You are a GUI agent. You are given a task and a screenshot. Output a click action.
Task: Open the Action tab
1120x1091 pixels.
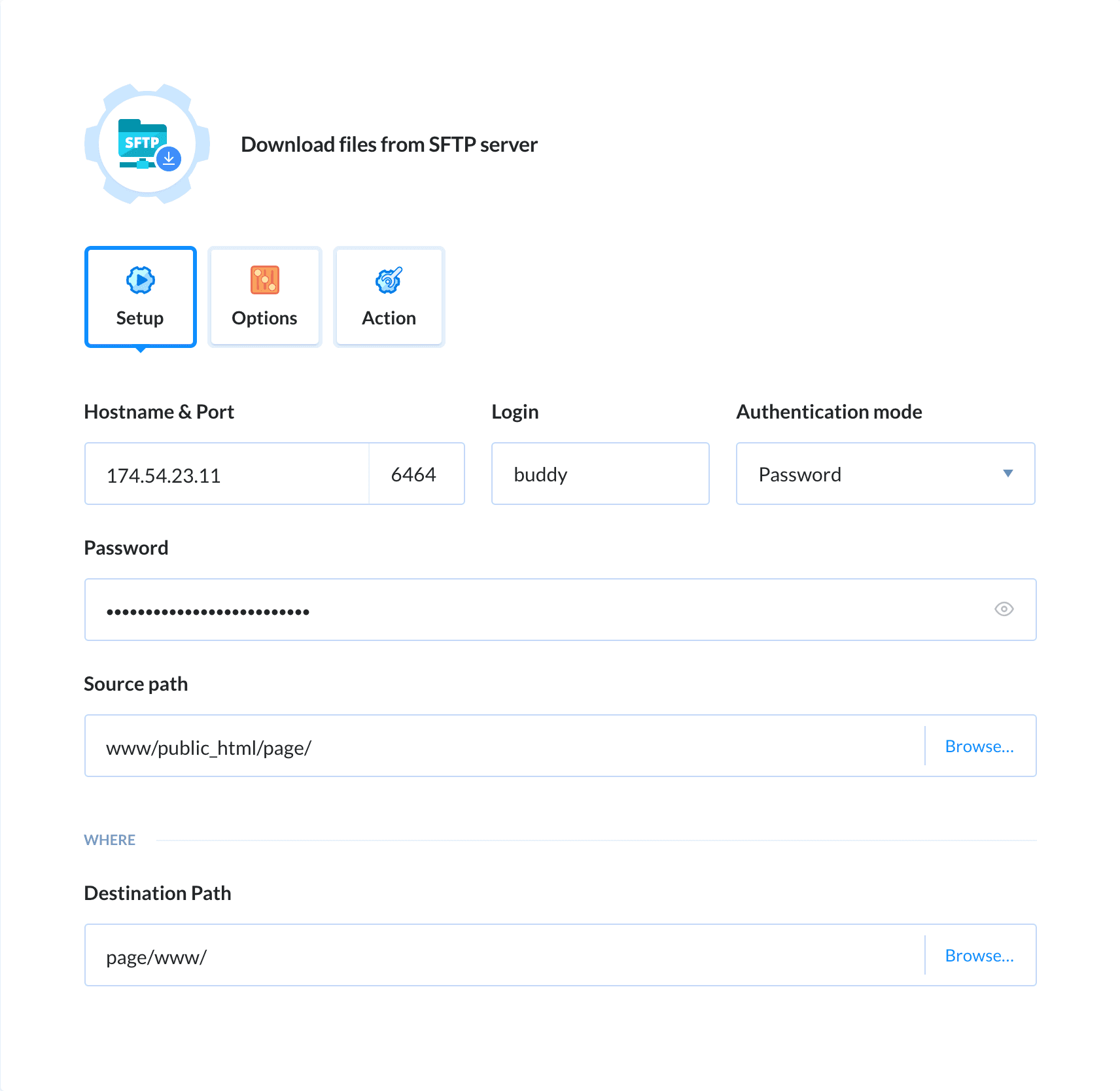click(x=389, y=298)
